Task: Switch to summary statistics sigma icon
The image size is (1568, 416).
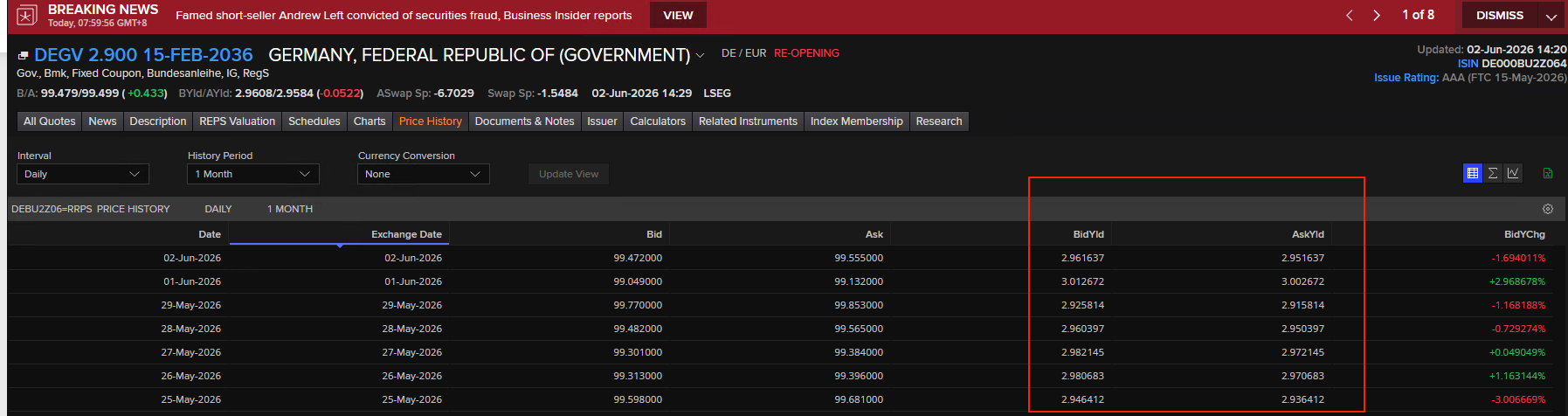Action: pyautogui.click(x=1493, y=173)
